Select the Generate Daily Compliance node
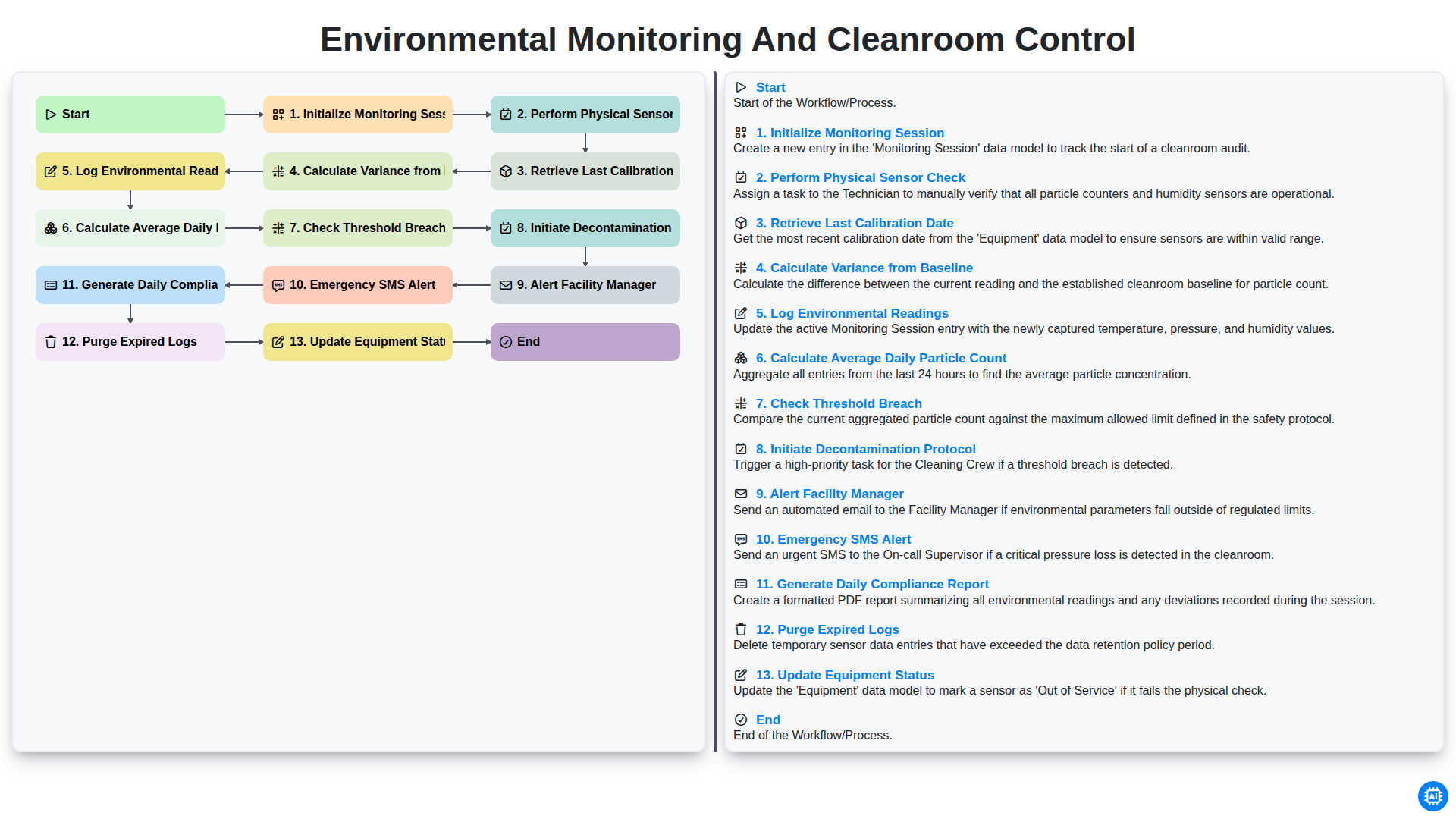 [x=130, y=285]
